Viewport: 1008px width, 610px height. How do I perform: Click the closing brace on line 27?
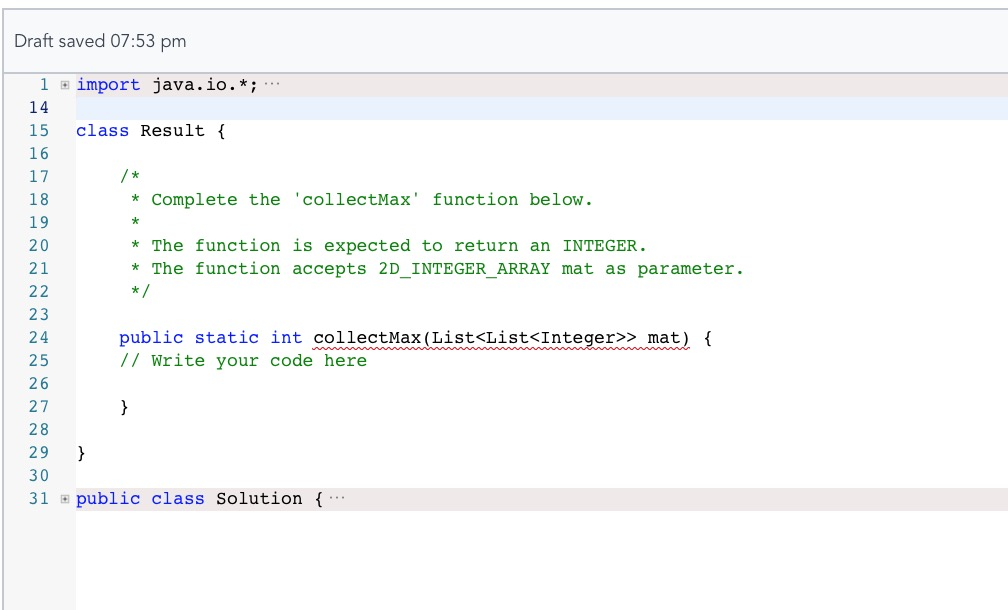[x=124, y=407]
